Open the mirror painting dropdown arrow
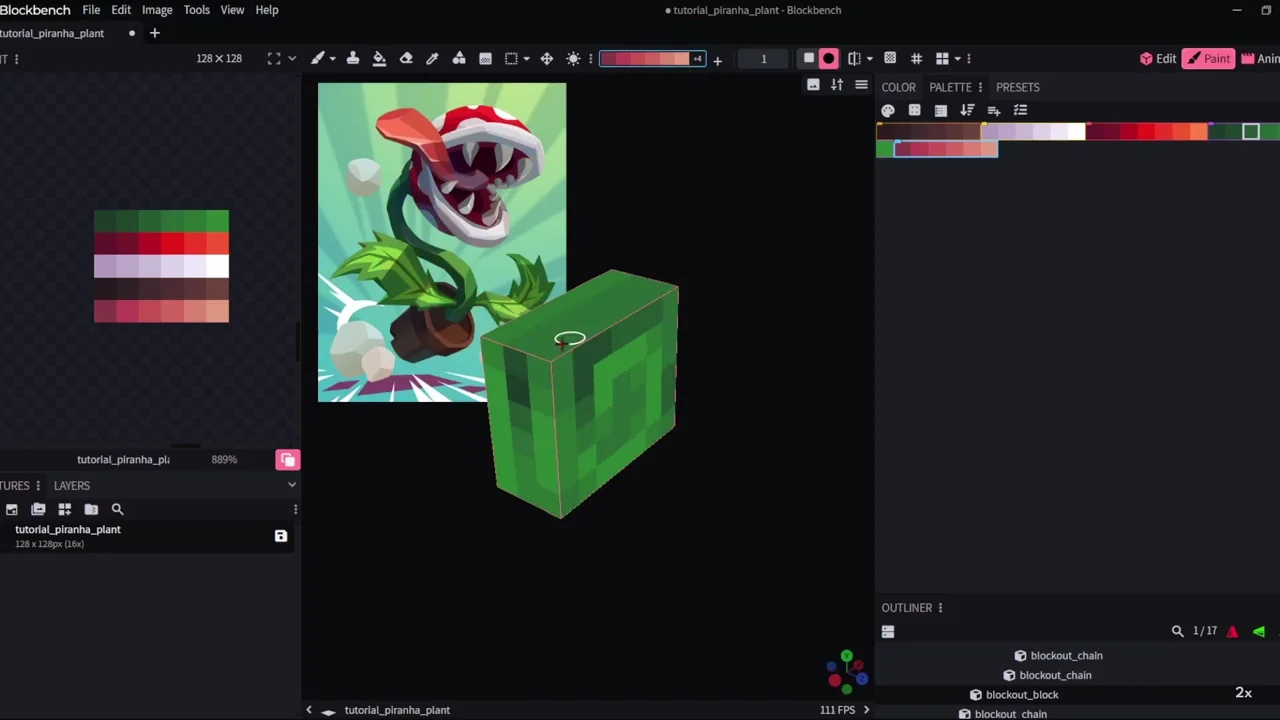Viewport: 1280px width, 720px height. [x=869, y=58]
